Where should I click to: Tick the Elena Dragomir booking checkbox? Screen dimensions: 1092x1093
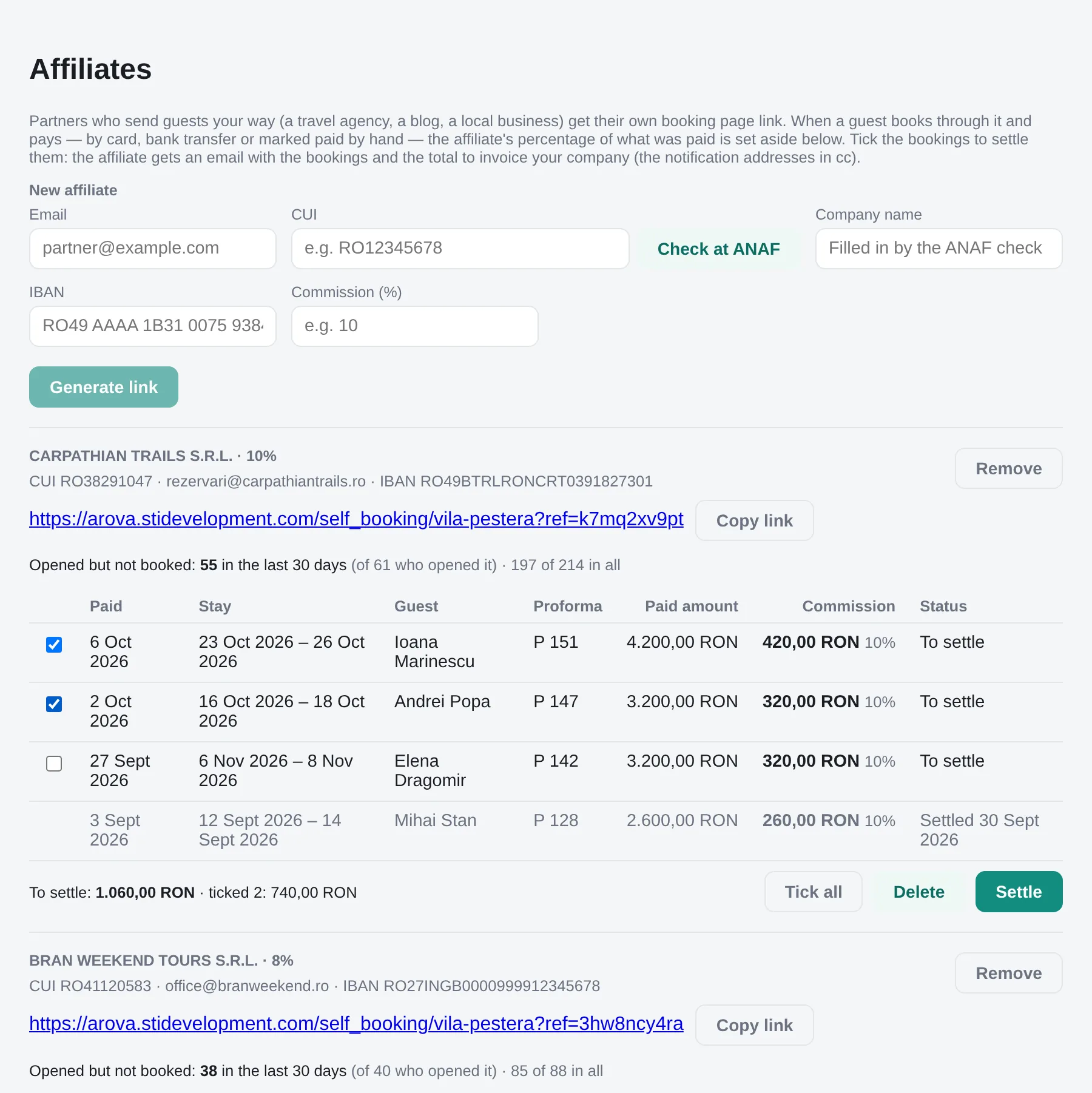pos(54,763)
